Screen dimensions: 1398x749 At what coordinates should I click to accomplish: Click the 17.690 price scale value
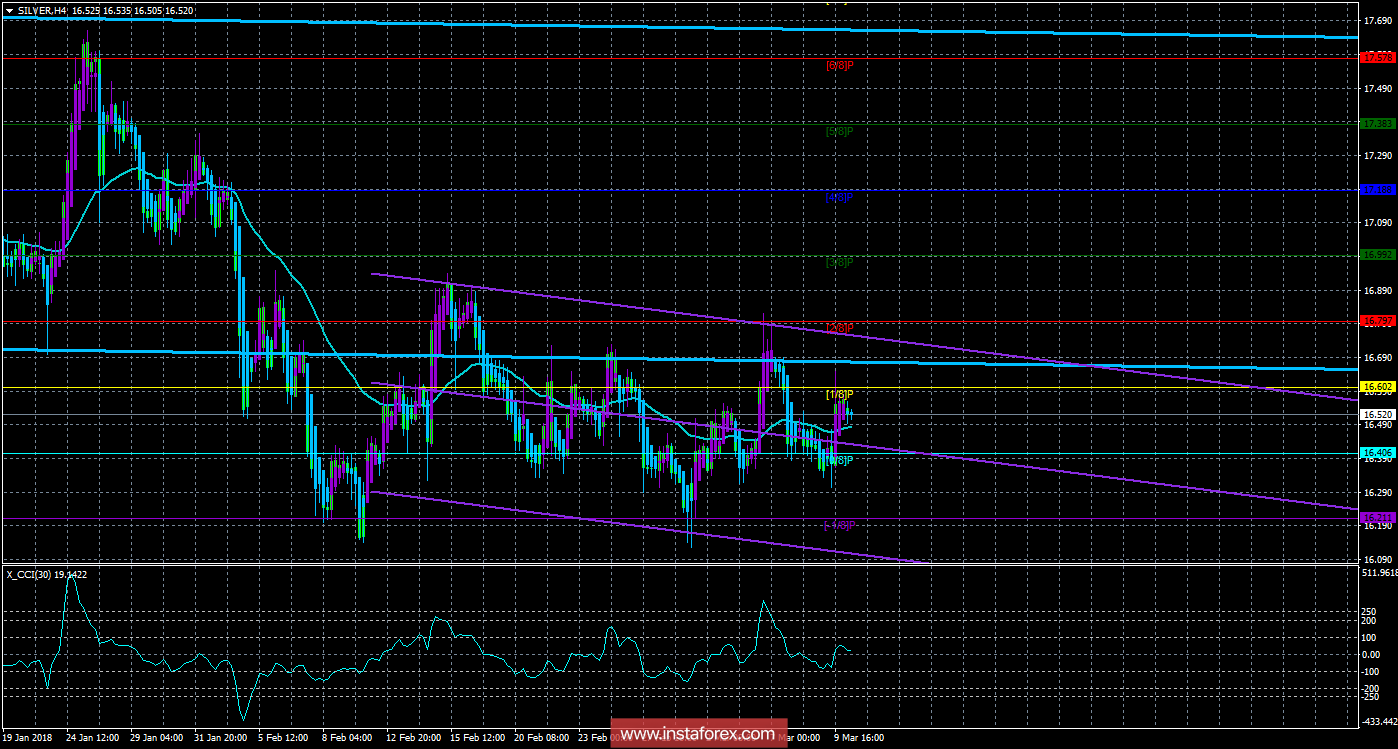tap(1377, 21)
